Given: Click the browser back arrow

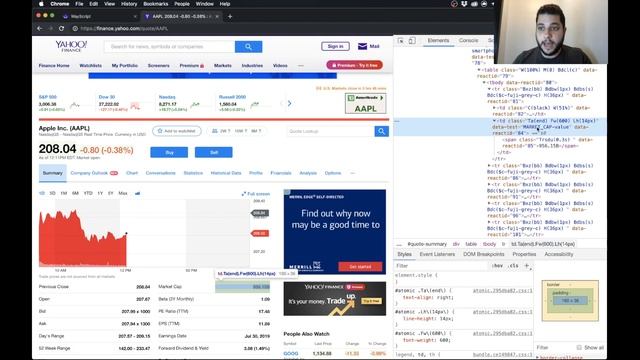Looking at the screenshot, I should (x=40, y=29).
